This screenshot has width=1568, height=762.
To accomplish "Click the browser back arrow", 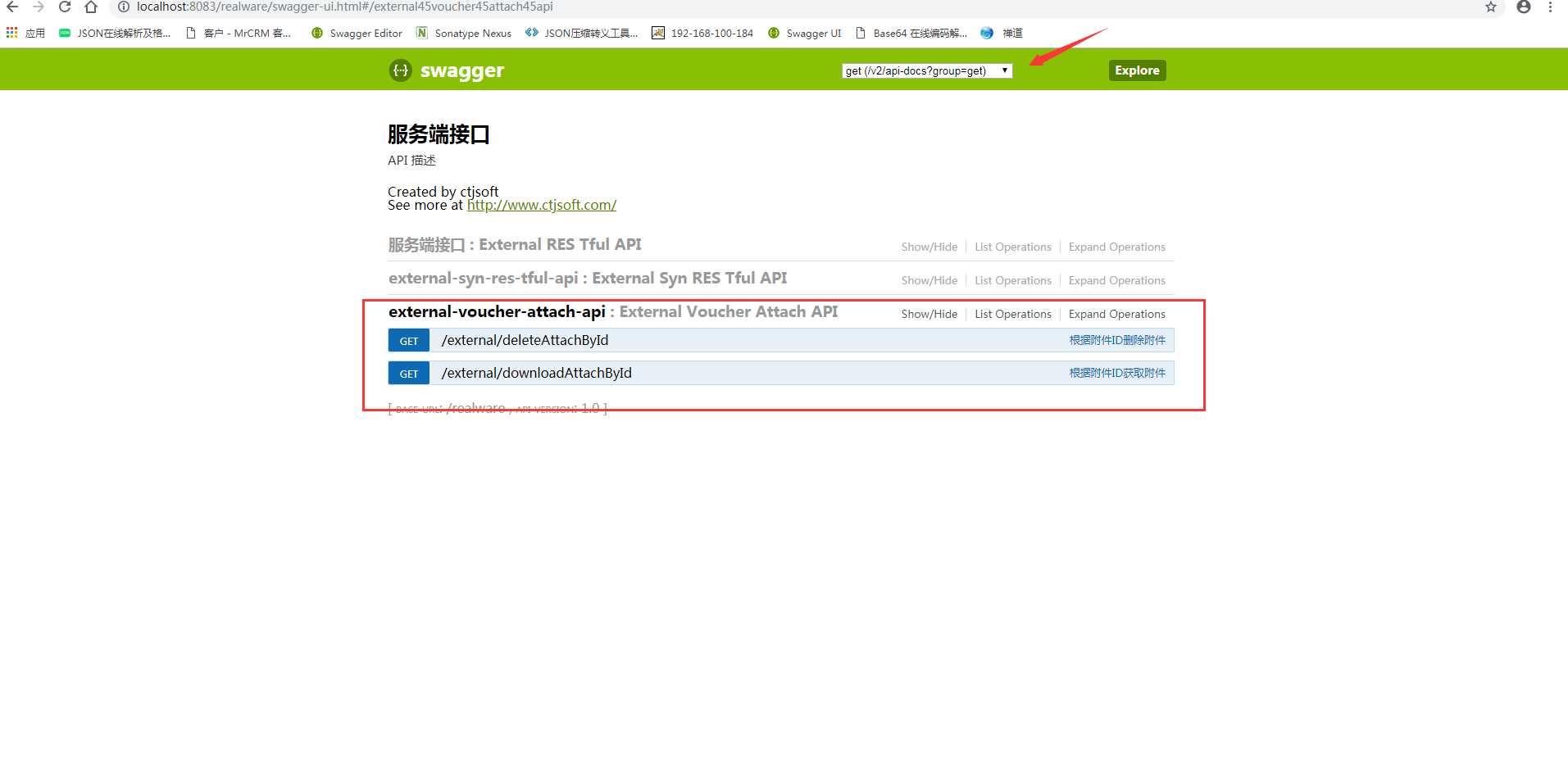I will click(12, 7).
